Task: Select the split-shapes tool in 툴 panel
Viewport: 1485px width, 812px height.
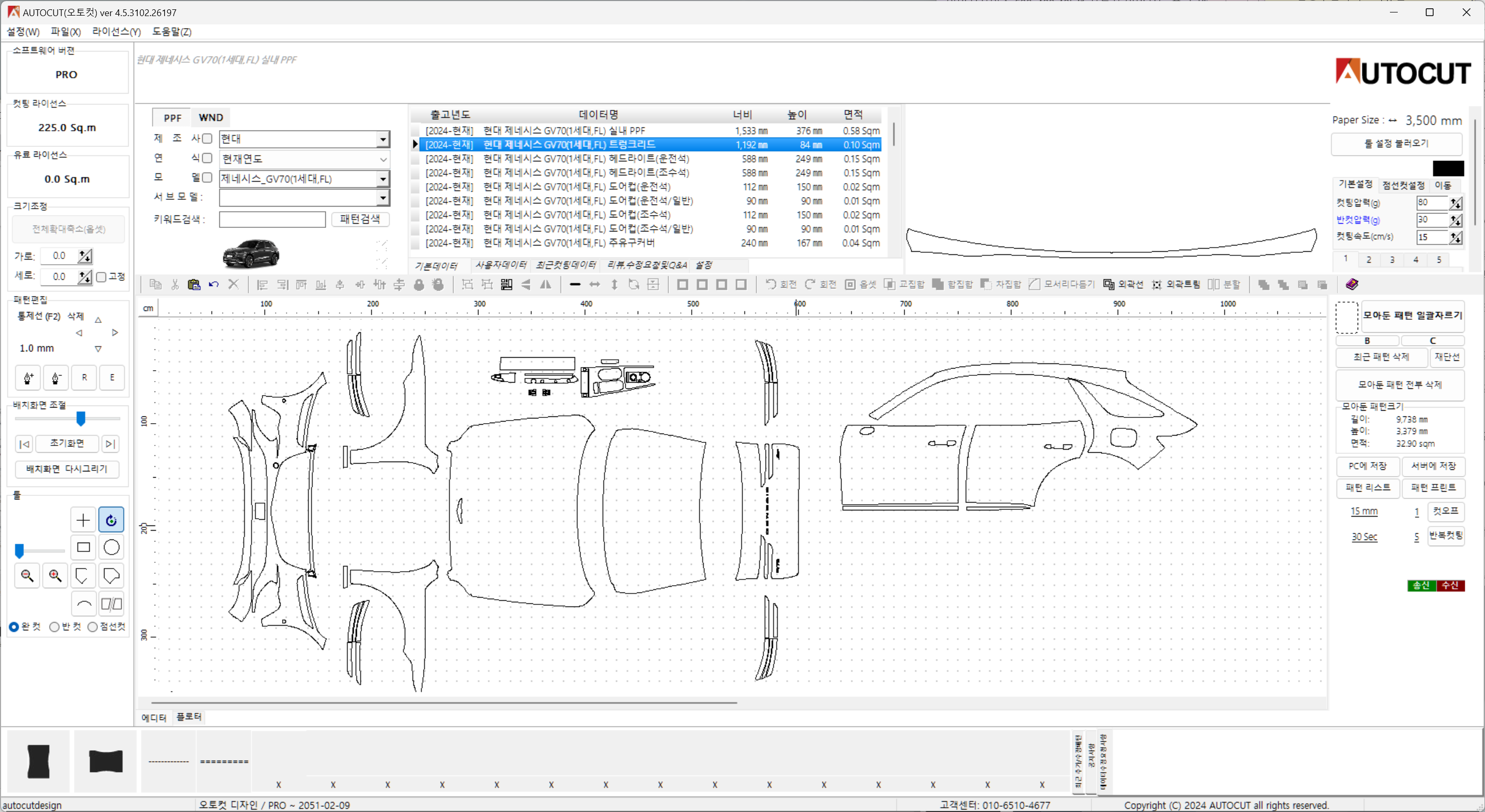Action: (111, 604)
